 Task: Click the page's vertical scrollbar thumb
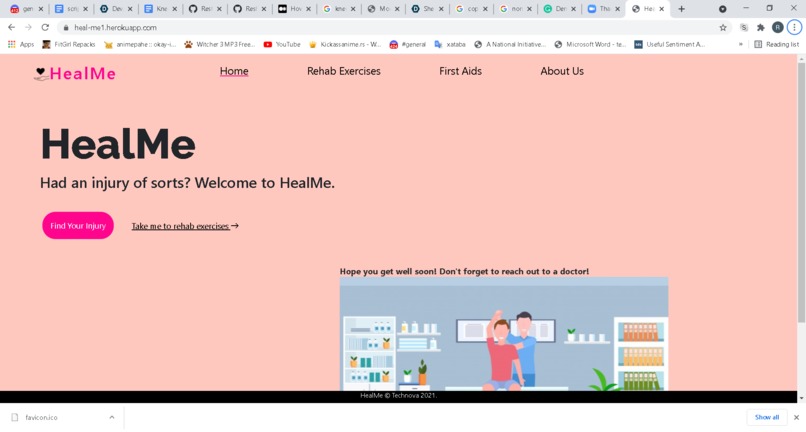tap(801, 193)
